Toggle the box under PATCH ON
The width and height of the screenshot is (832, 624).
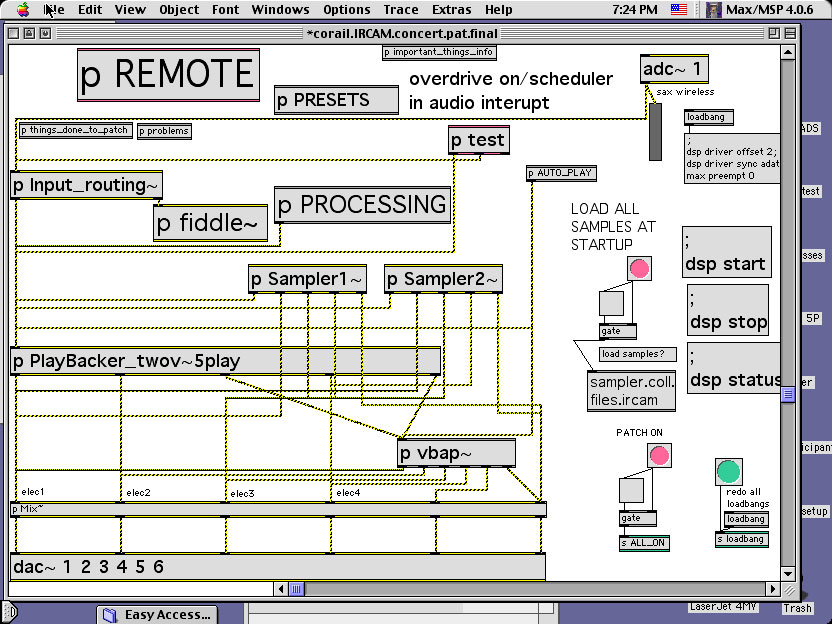tap(631, 490)
